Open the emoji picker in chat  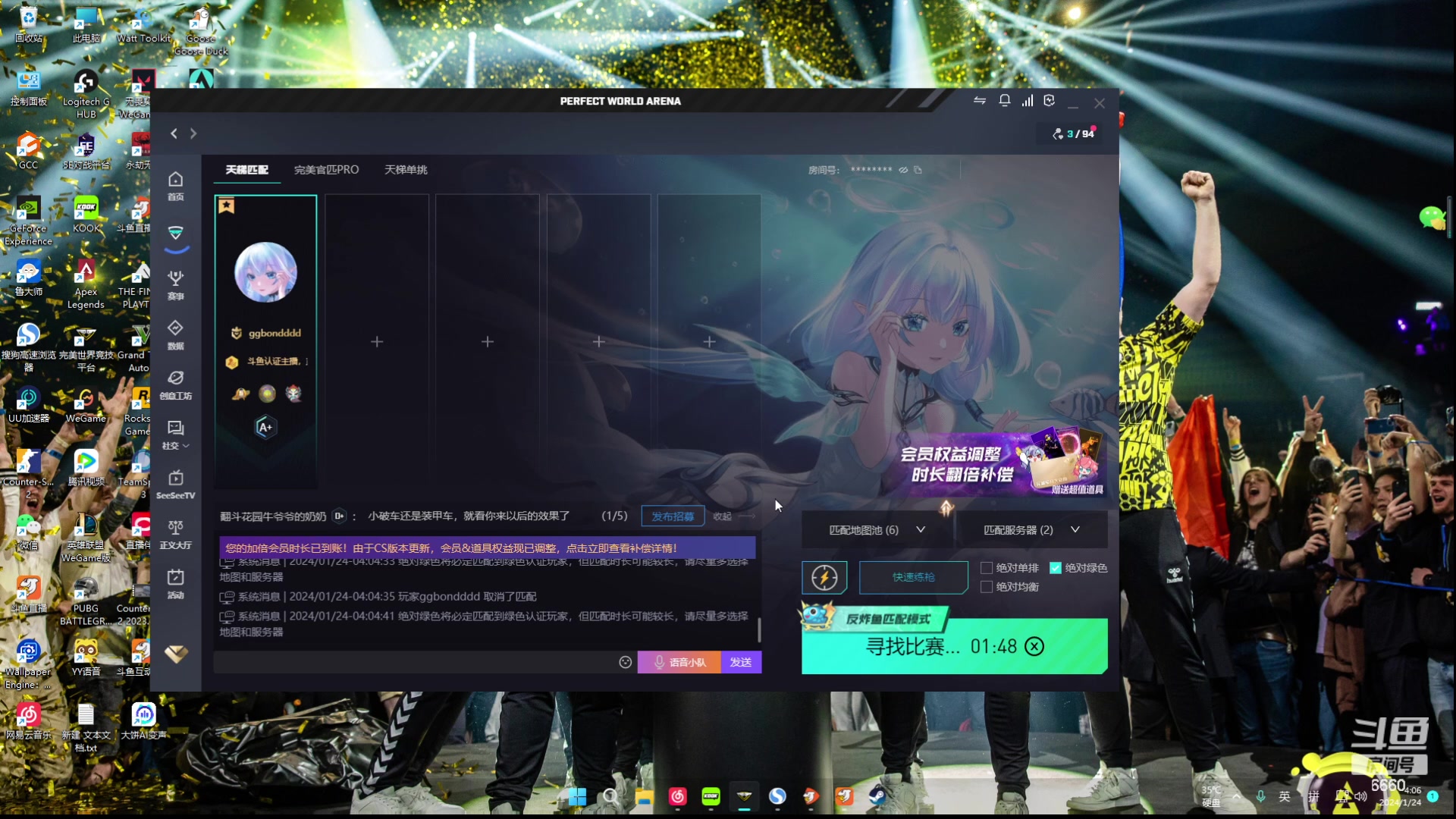(625, 662)
